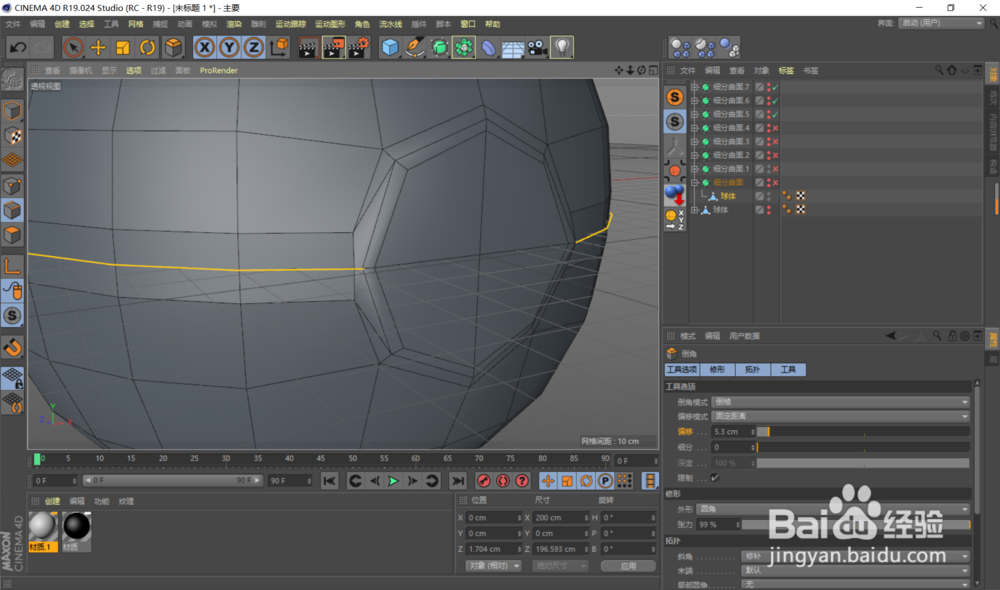The width and height of the screenshot is (1000, 590).
Task: Switch to Texture mode icon
Action: click(12, 135)
